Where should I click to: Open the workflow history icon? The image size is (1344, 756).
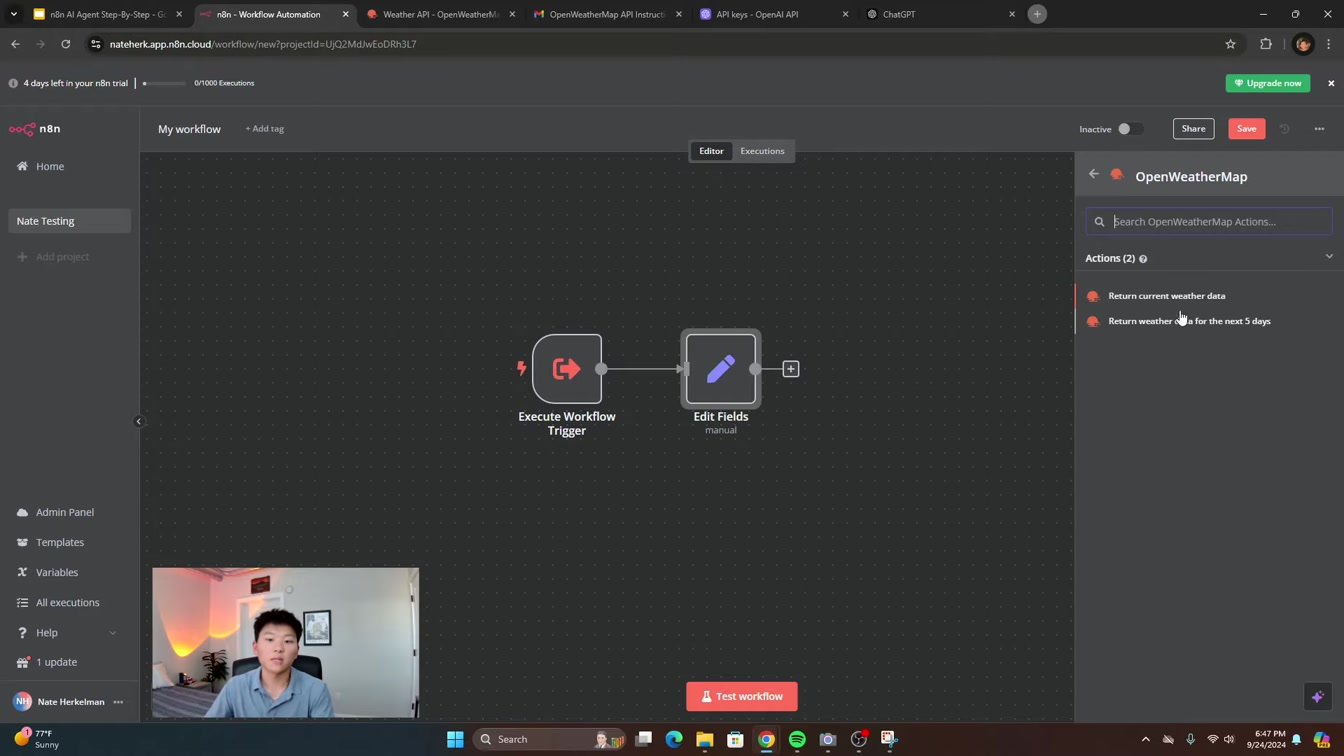coord(1285,129)
